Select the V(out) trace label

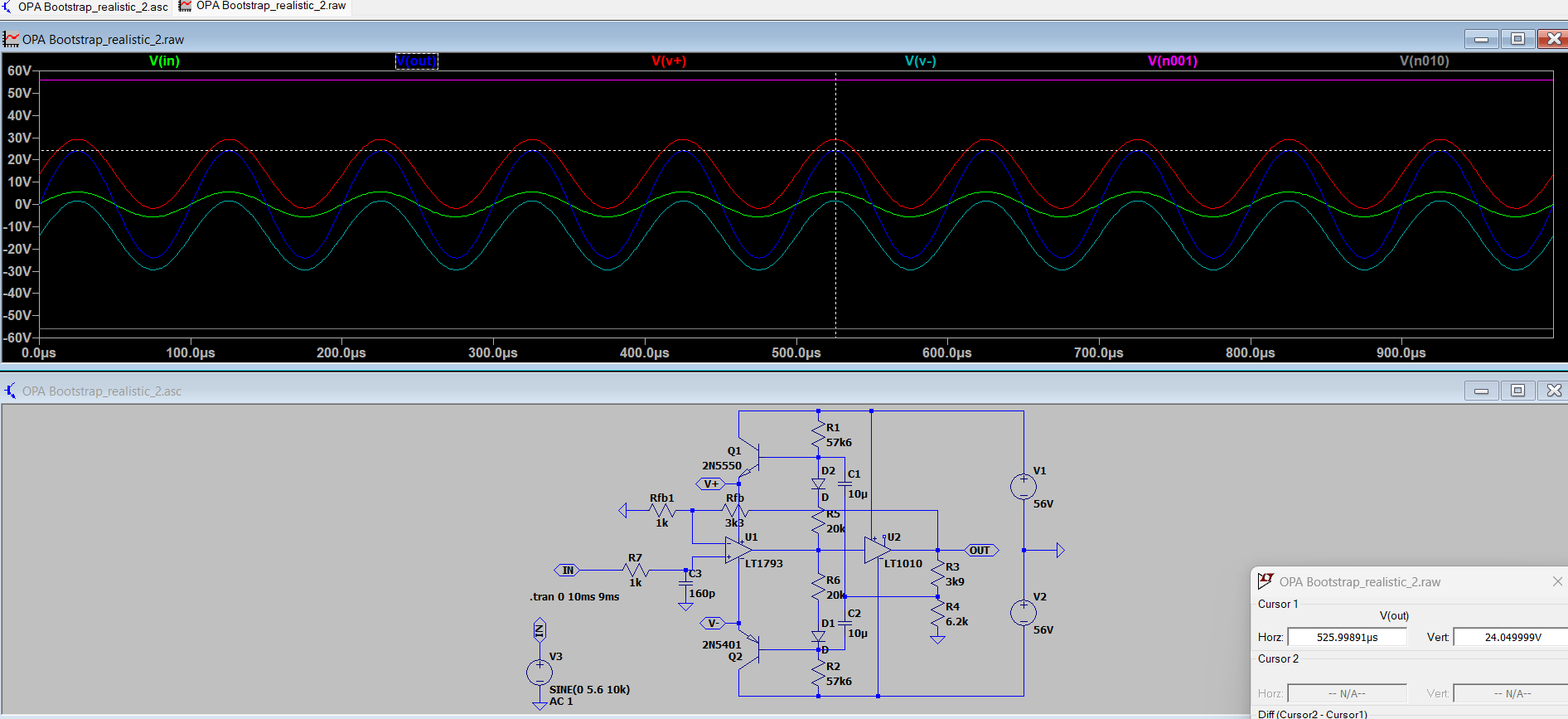416,61
